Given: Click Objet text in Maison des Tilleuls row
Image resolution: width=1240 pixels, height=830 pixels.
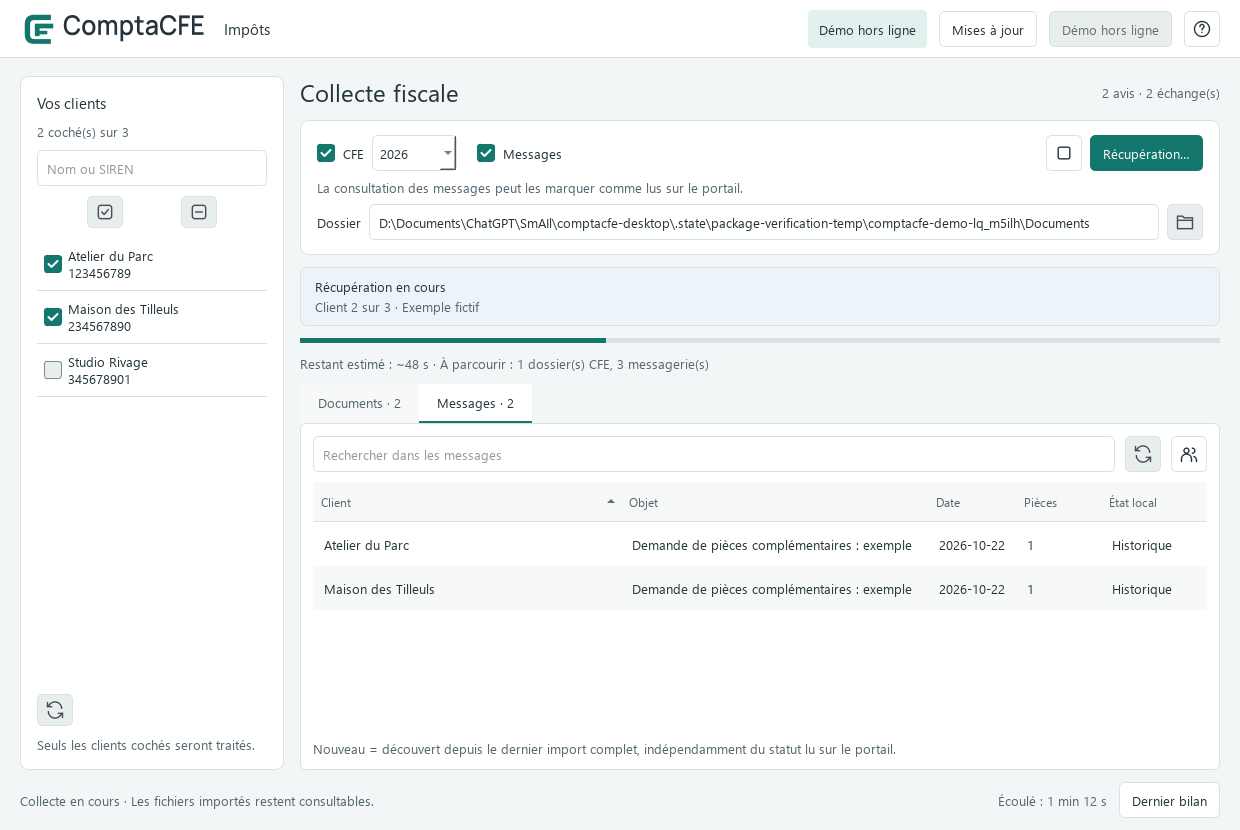Looking at the screenshot, I should [x=772, y=589].
